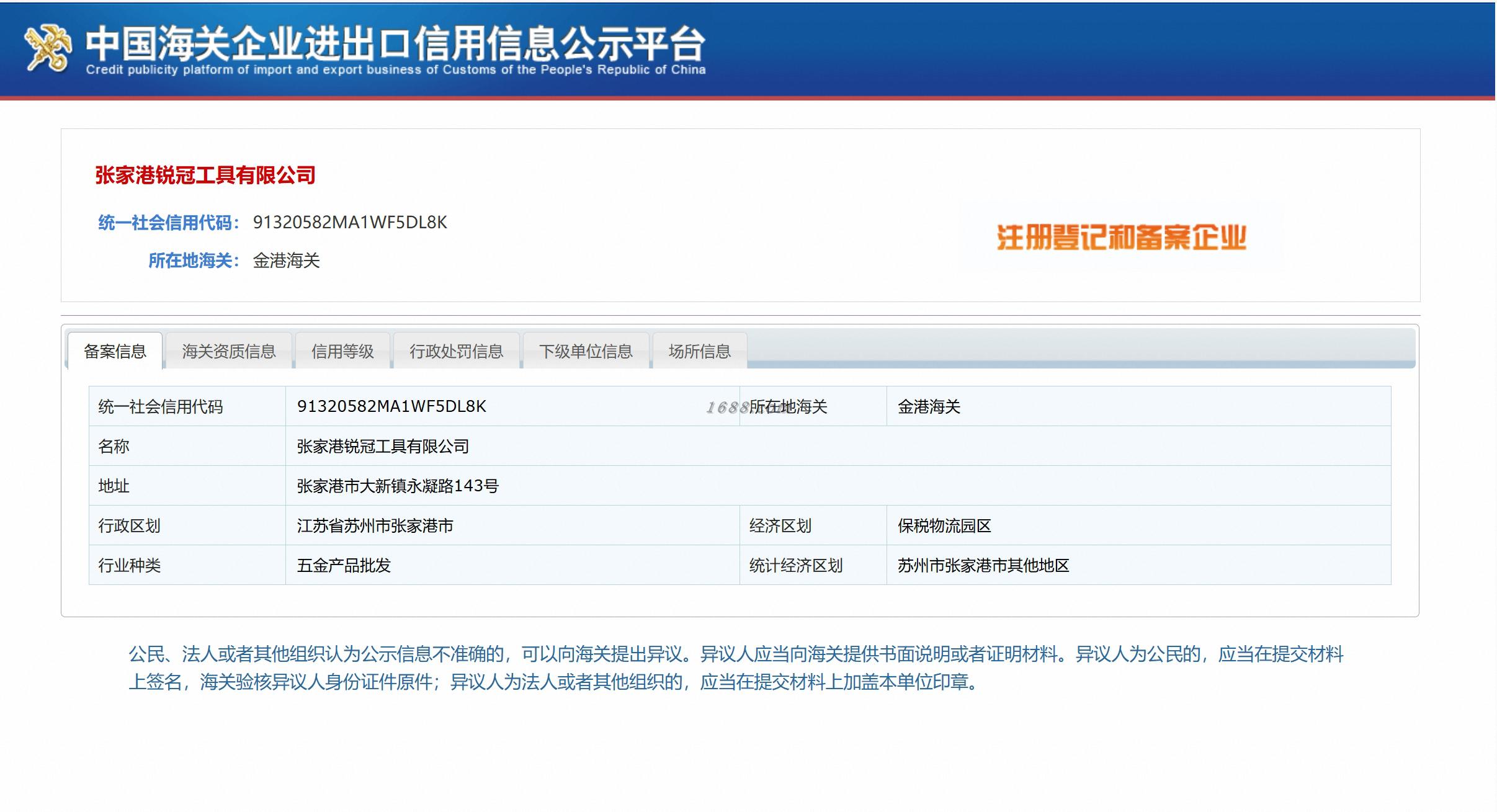
Task: Click the credit code value in header
Action: [350, 223]
